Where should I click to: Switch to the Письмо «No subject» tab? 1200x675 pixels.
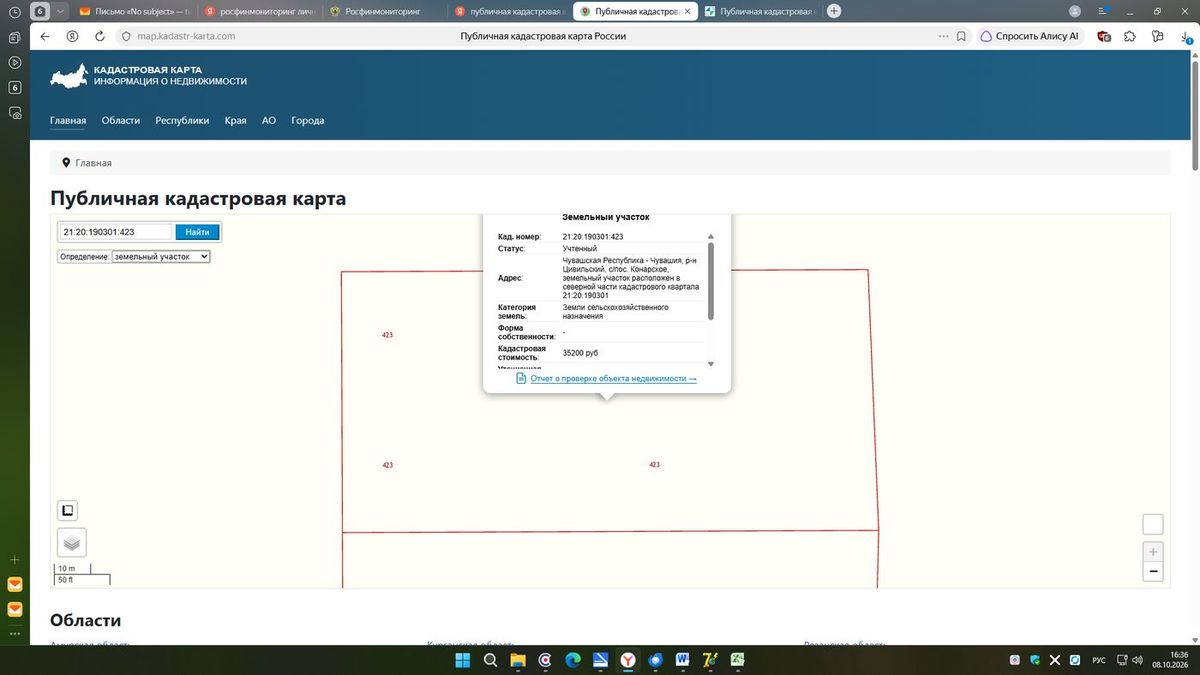[134, 11]
